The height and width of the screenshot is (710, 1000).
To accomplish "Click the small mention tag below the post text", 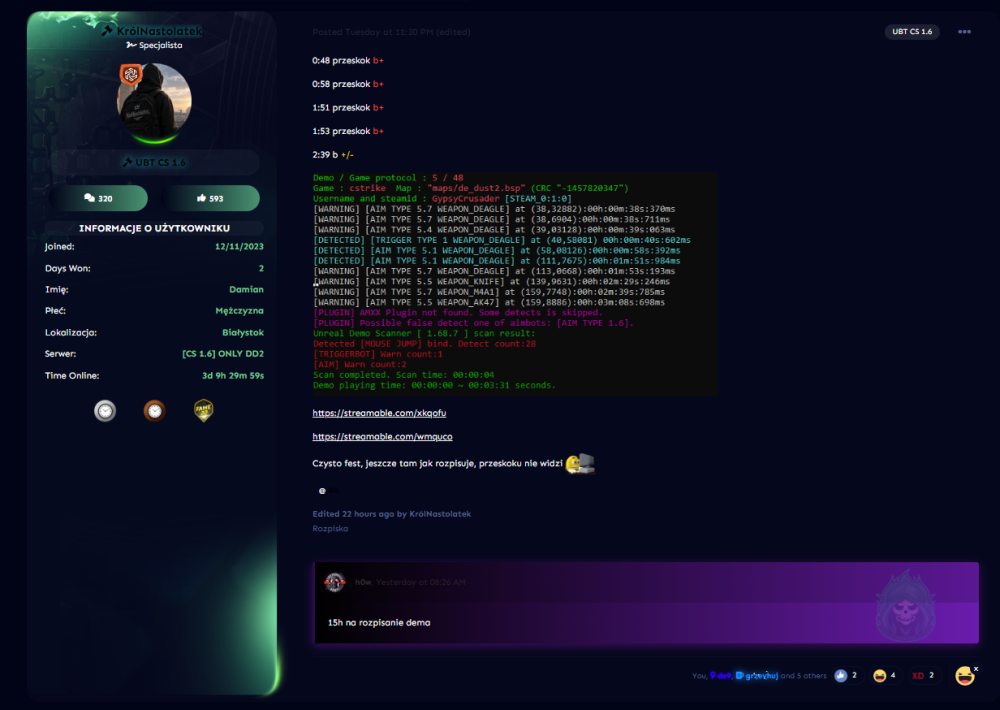I will click(327, 491).
